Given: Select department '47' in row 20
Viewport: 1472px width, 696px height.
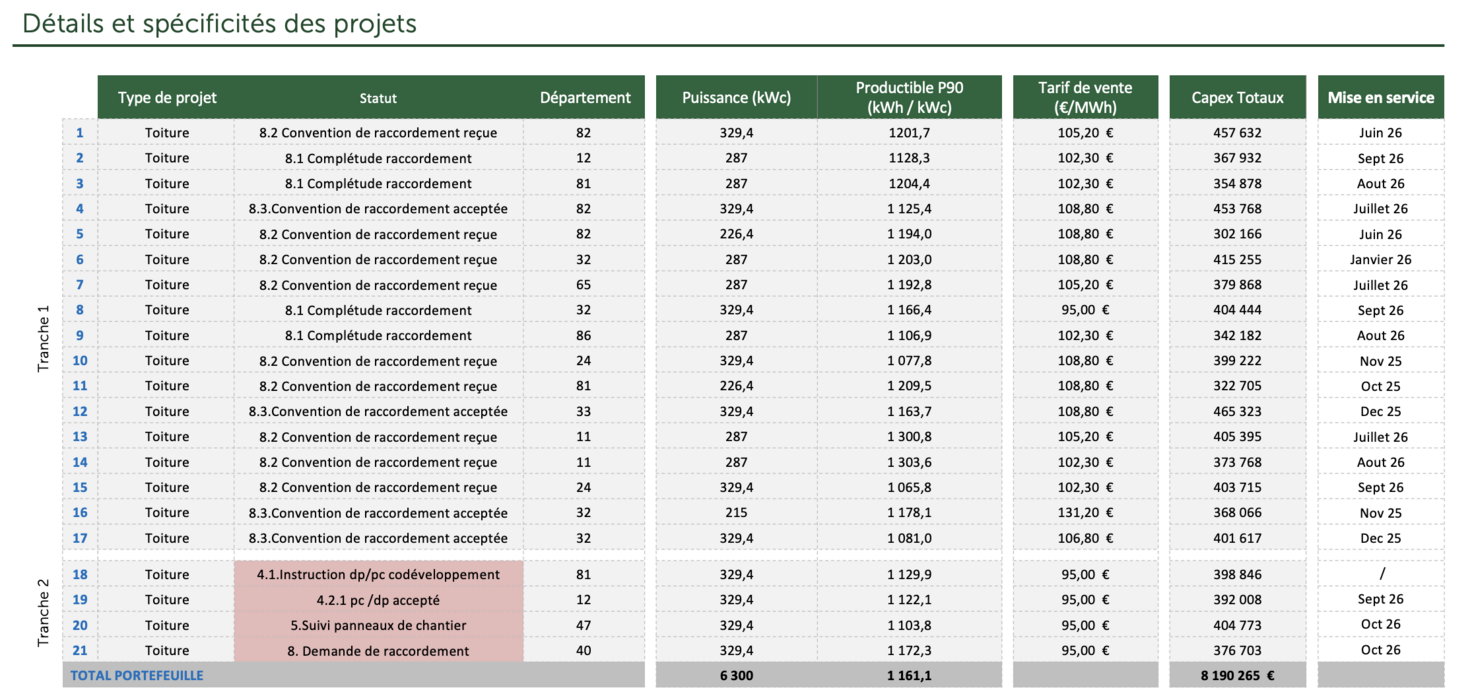Looking at the screenshot, I should 584,625.
